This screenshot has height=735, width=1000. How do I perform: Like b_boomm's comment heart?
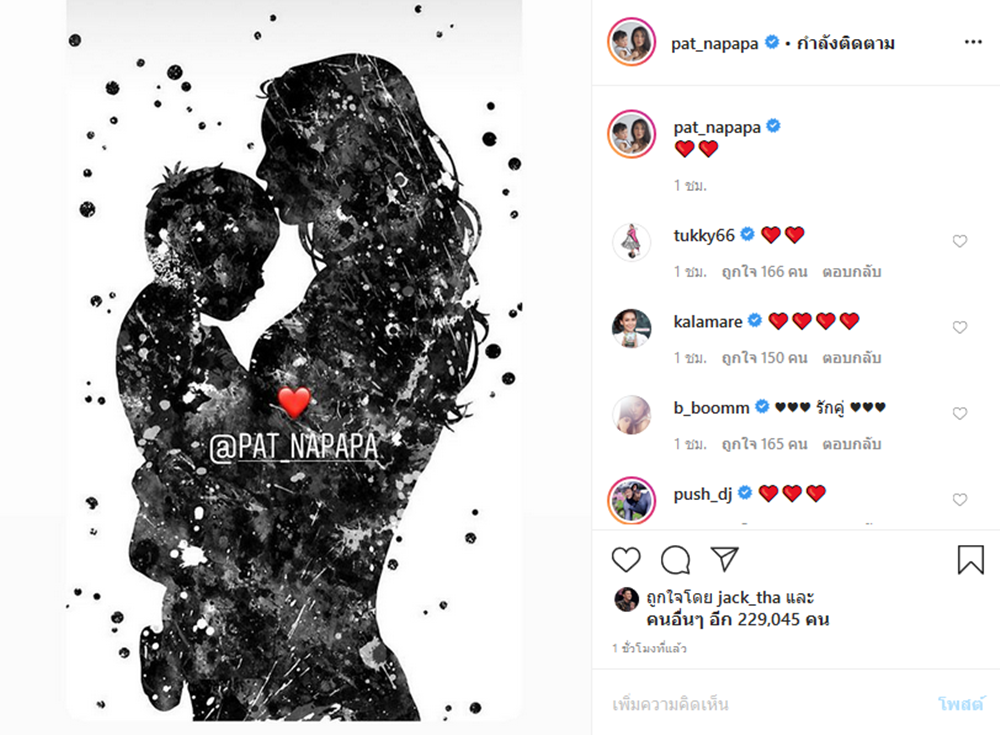pyautogui.click(x=959, y=413)
